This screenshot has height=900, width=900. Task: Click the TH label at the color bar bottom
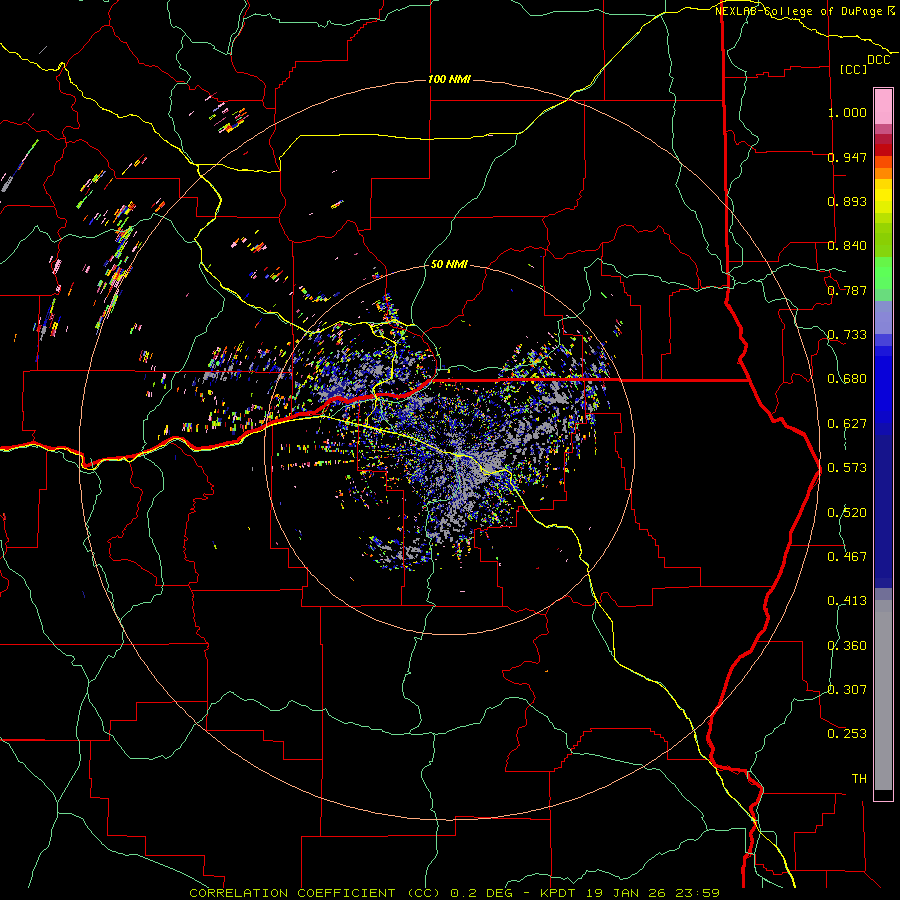click(x=859, y=779)
